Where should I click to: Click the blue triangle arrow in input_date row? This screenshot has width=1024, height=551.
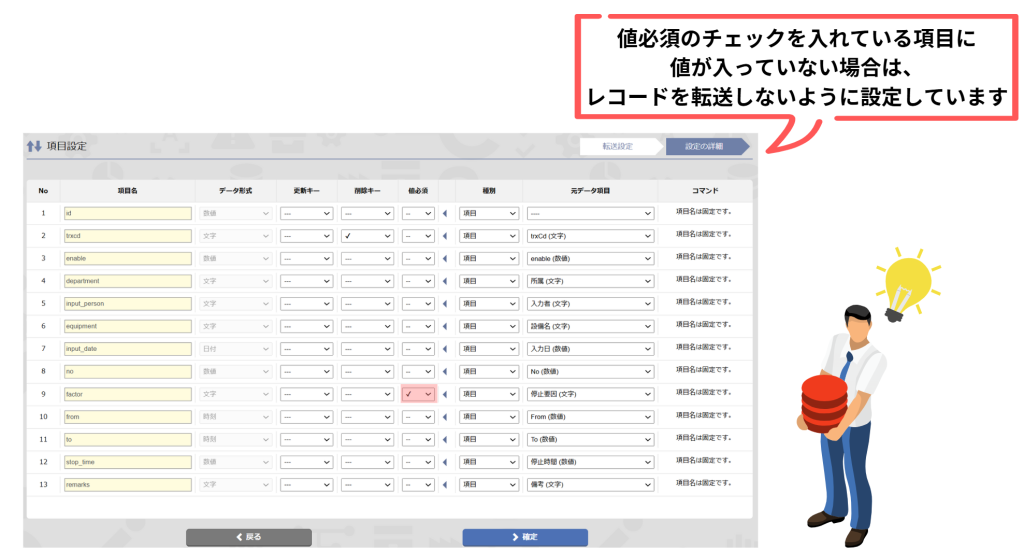(x=445, y=349)
